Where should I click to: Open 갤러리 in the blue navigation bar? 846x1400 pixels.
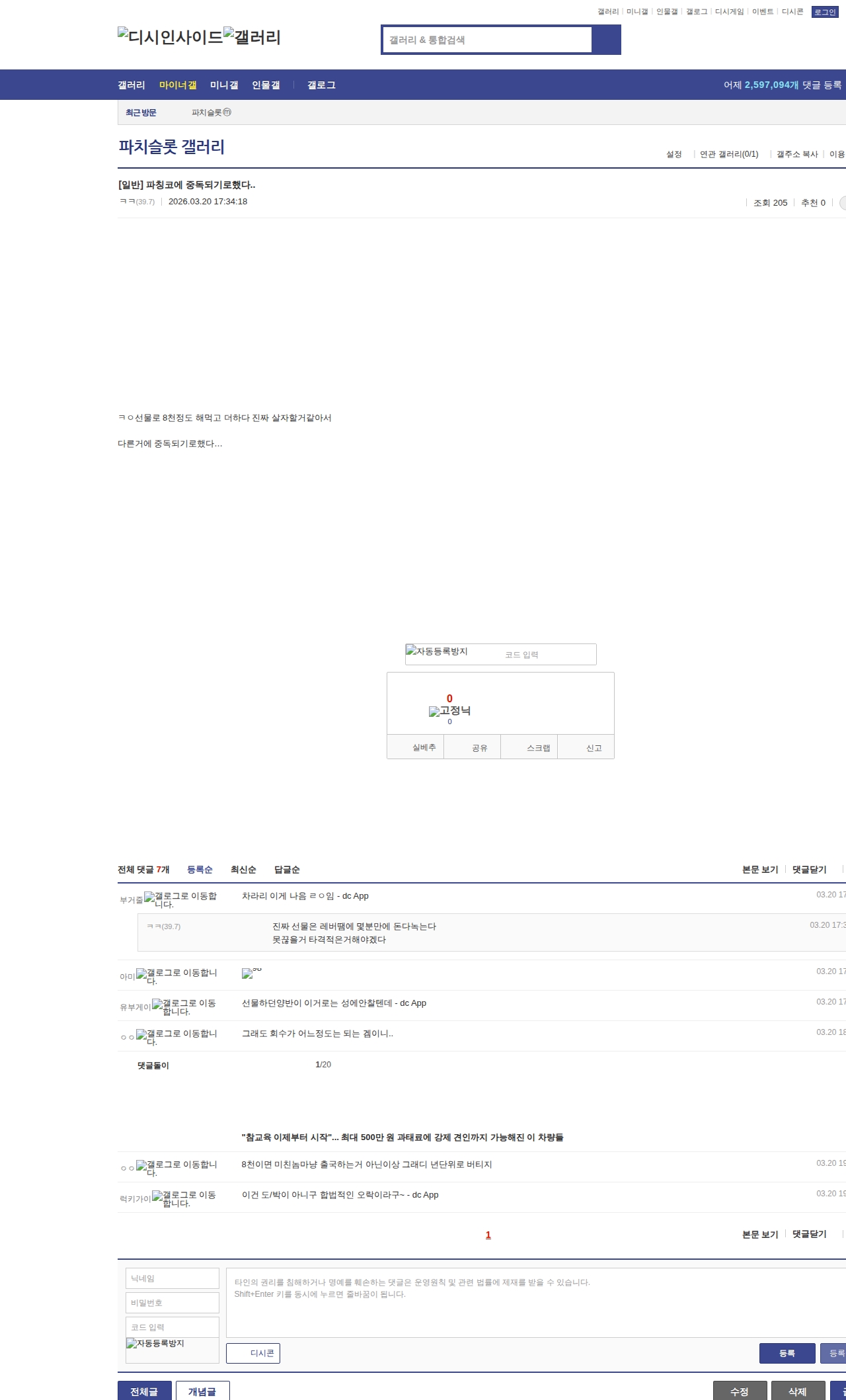tap(132, 85)
